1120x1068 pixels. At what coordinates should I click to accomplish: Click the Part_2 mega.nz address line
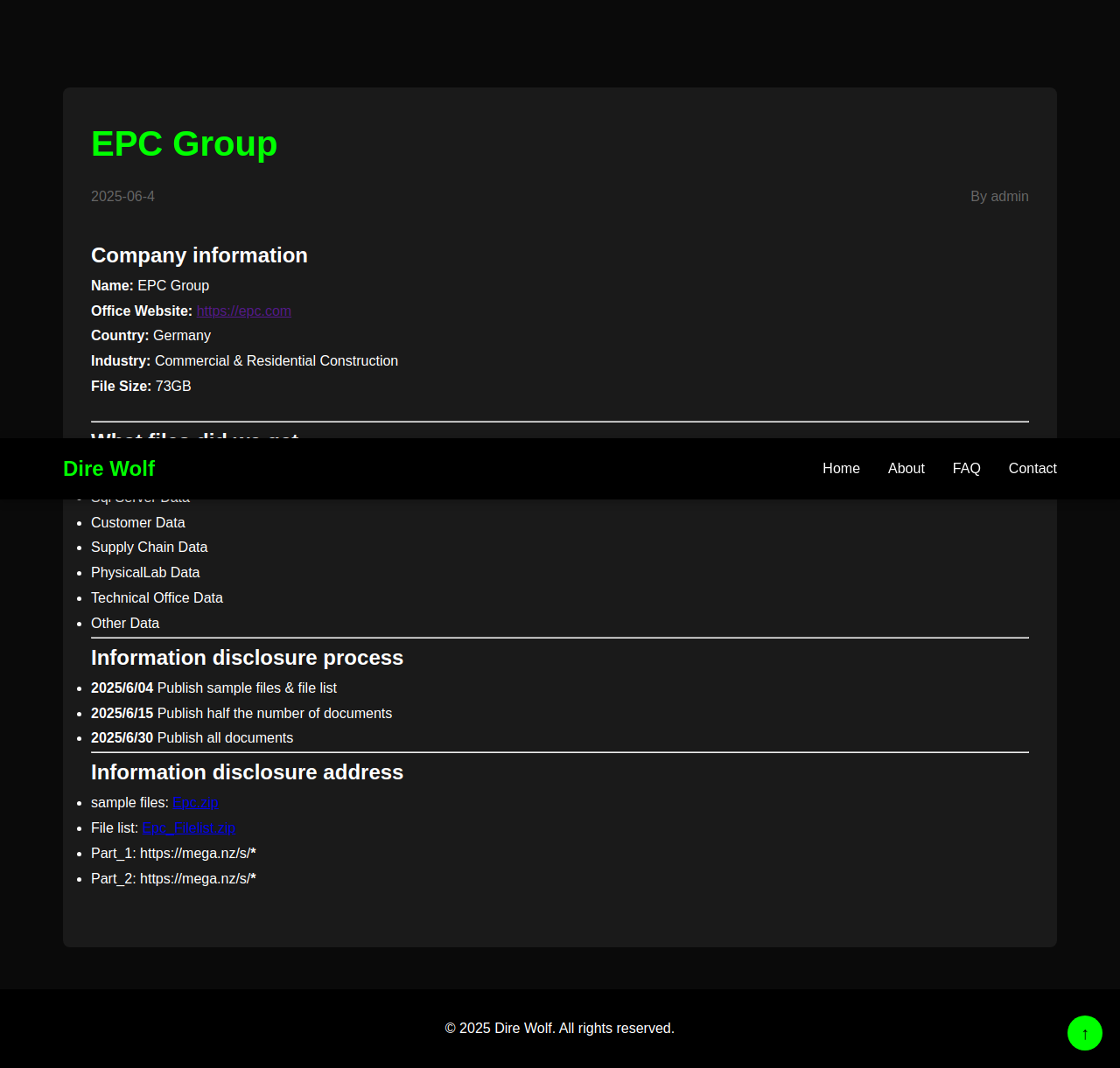pos(173,879)
